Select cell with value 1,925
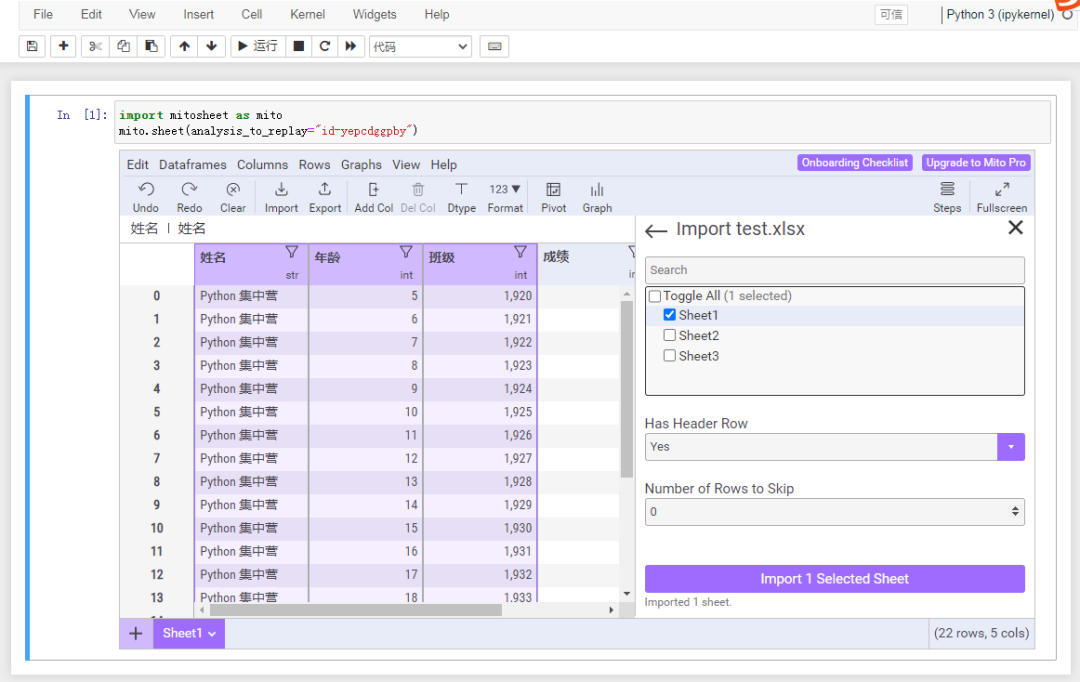Screen dimensions: 1080x682 point(480,412)
